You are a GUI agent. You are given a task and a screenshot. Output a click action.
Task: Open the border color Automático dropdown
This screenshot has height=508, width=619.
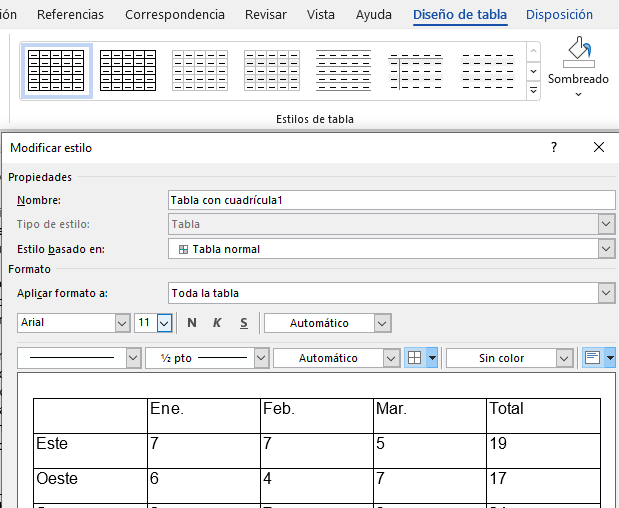[x=391, y=358]
